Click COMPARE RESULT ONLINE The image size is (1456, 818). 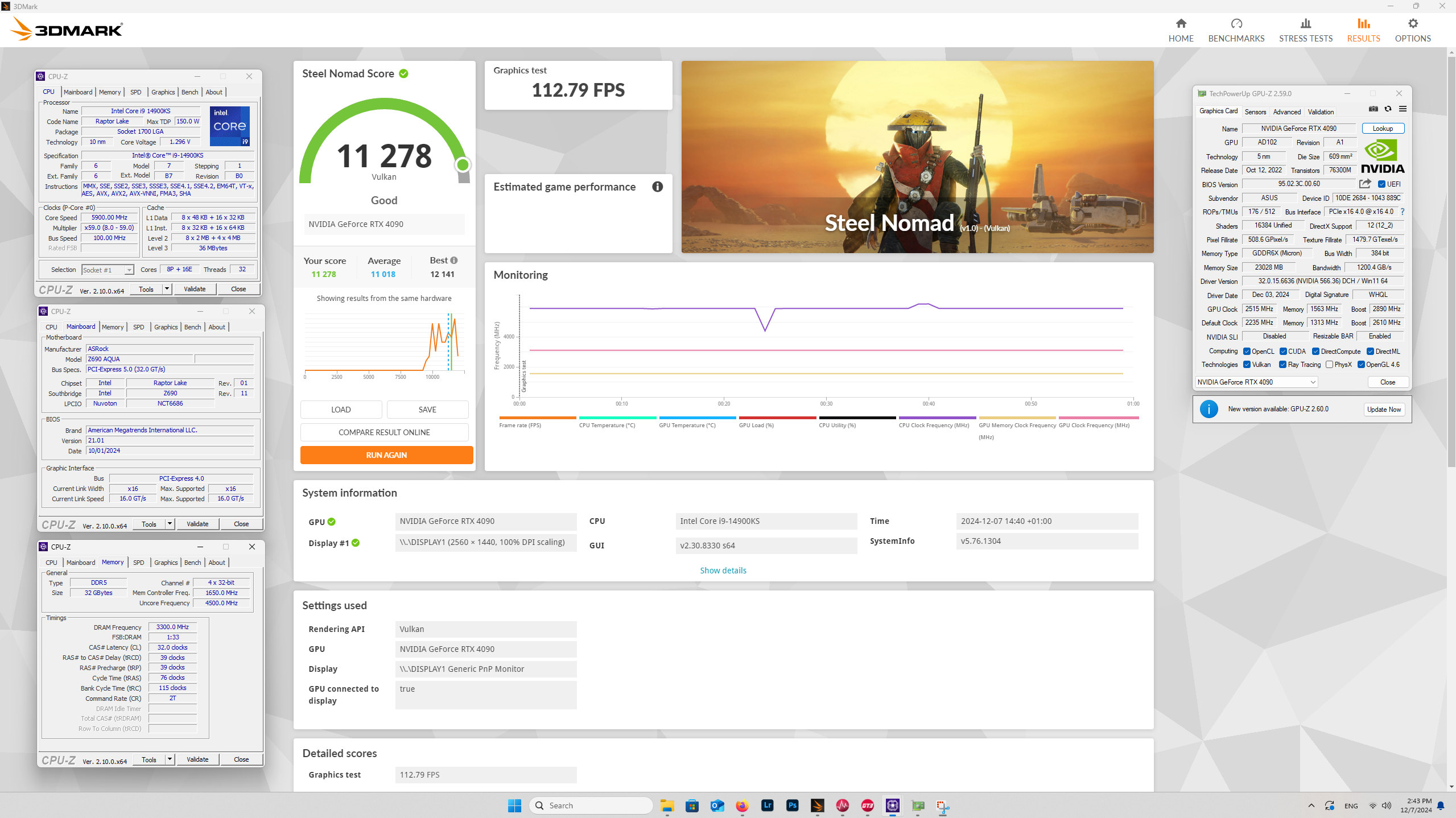pos(384,432)
